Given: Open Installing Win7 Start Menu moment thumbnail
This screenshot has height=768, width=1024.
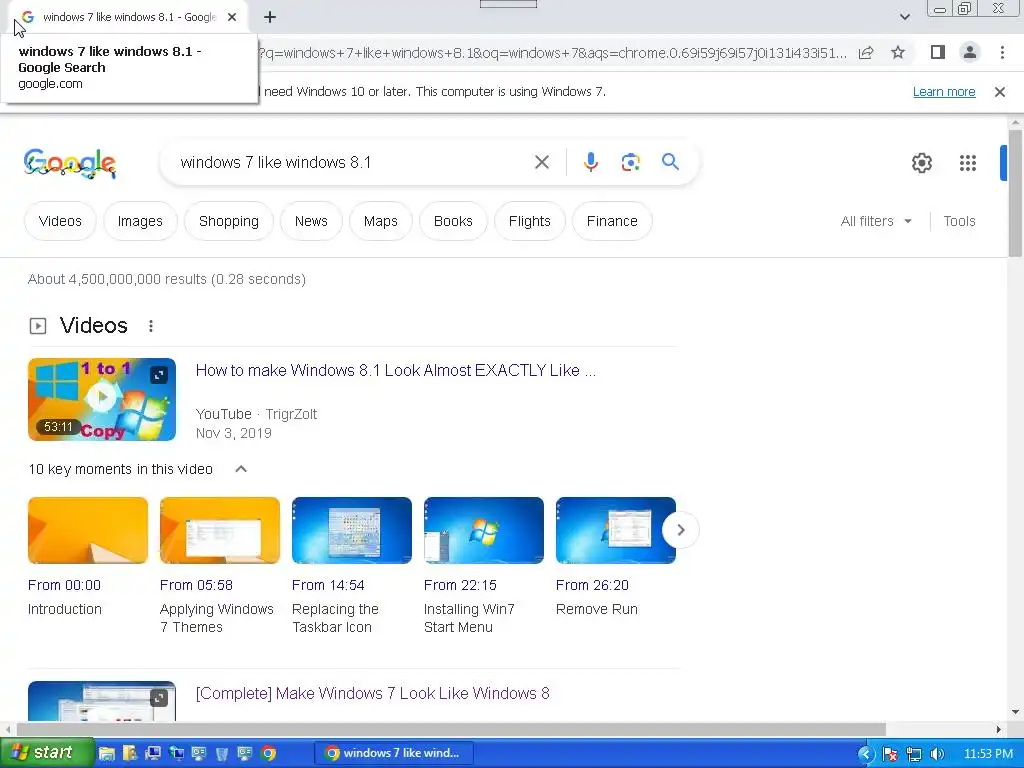Looking at the screenshot, I should tap(484, 530).
